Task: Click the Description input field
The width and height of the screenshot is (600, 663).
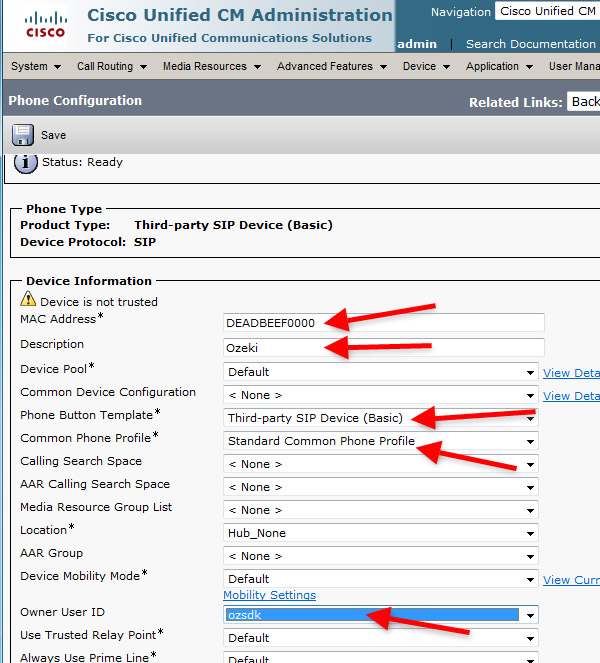Action: (x=384, y=348)
